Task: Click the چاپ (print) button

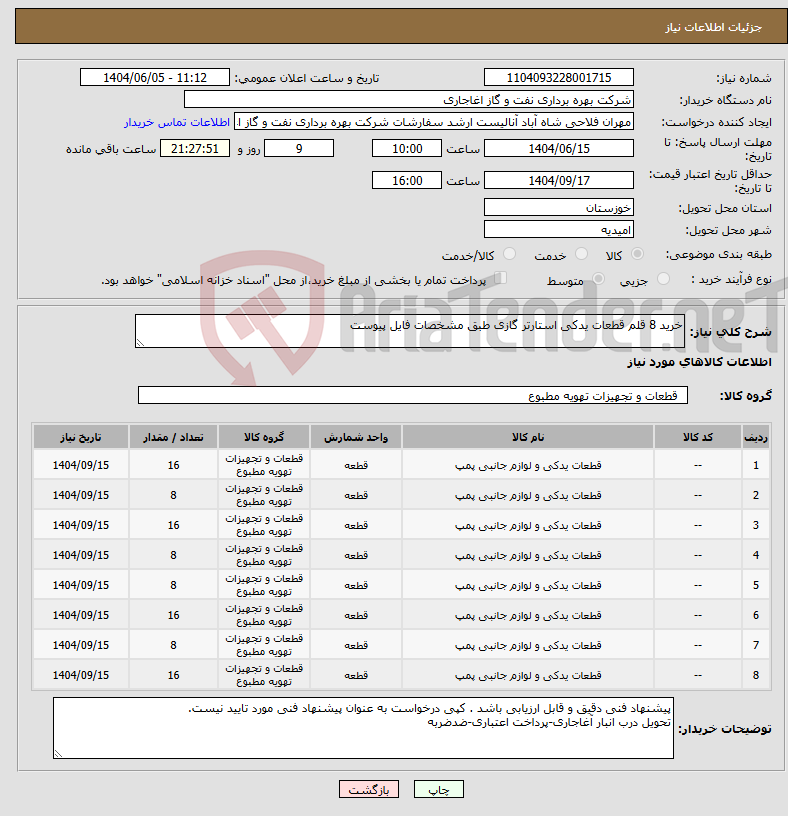Action: (x=438, y=789)
